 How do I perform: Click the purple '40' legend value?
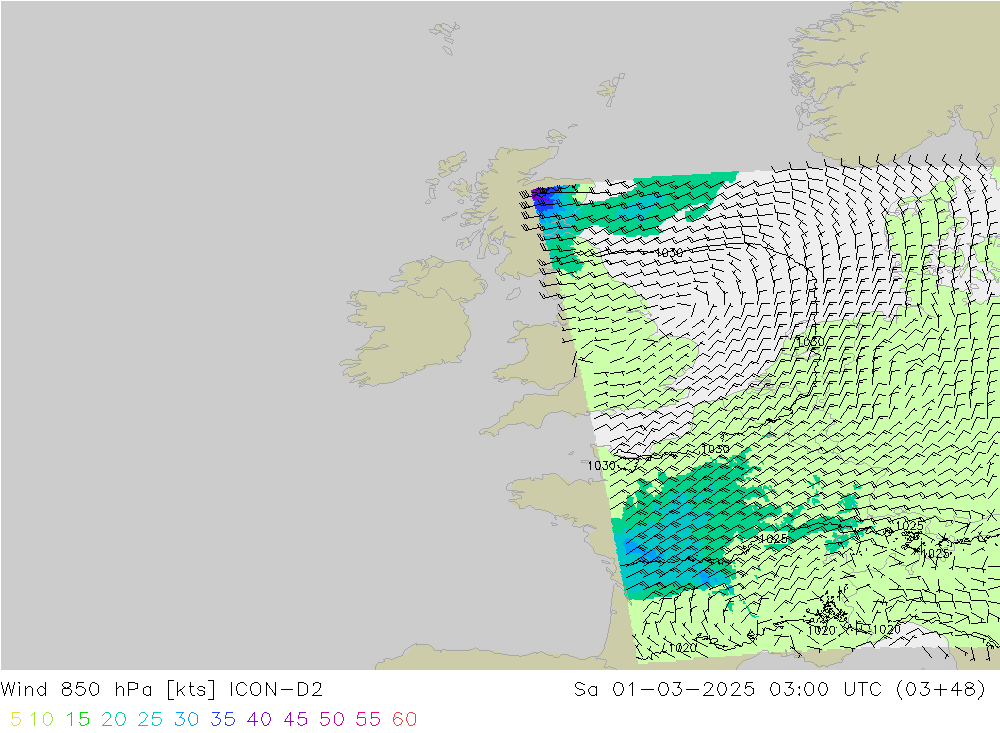click(260, 720)
